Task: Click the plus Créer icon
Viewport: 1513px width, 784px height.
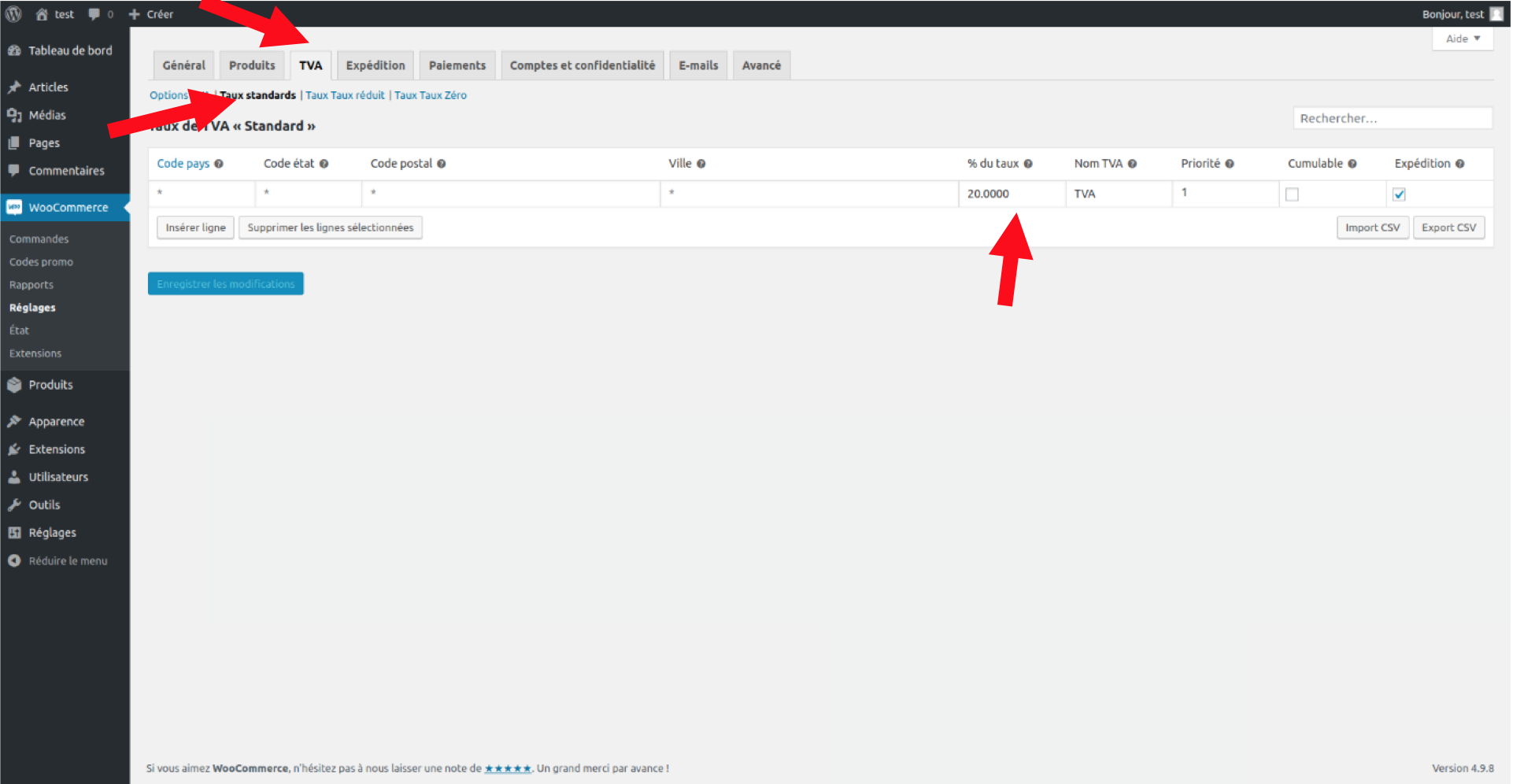Action: 135,14
